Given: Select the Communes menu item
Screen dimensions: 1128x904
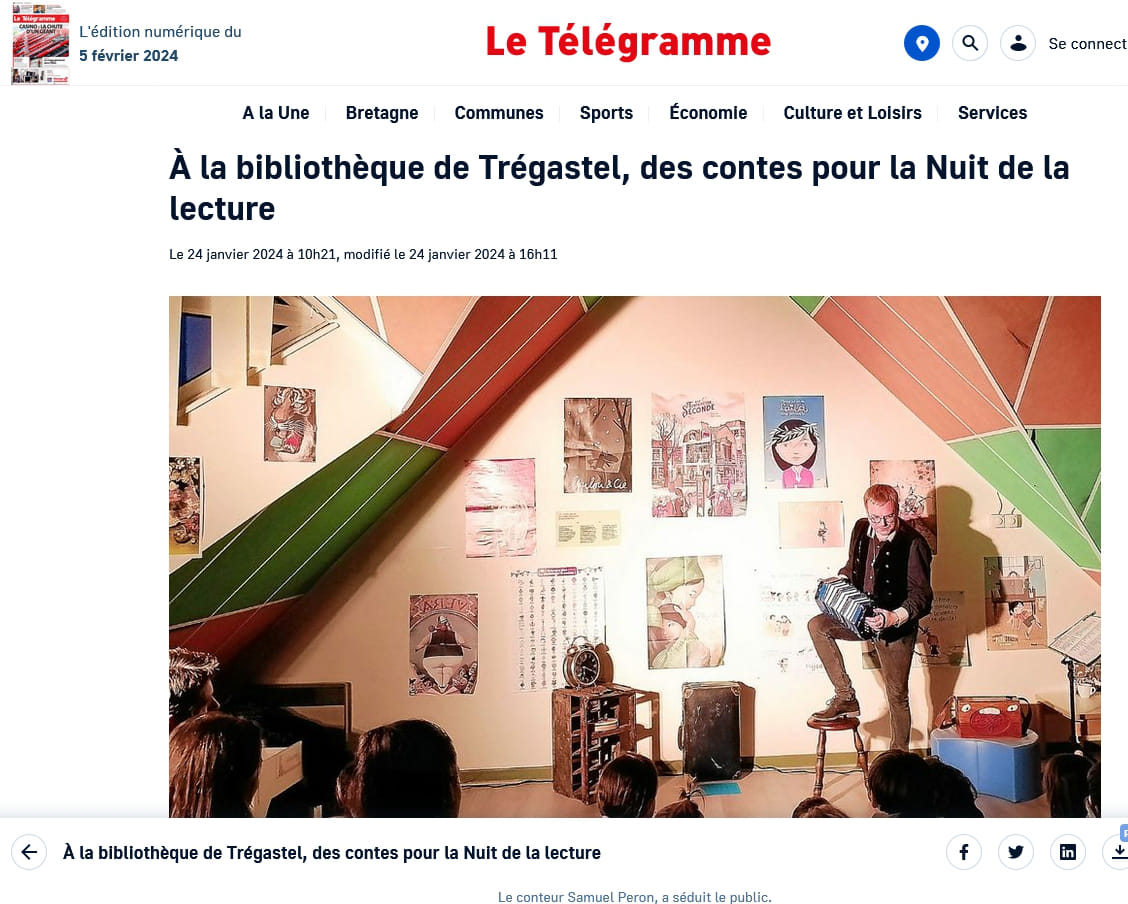Looking at the screenshot, I should tap(499, 113).
